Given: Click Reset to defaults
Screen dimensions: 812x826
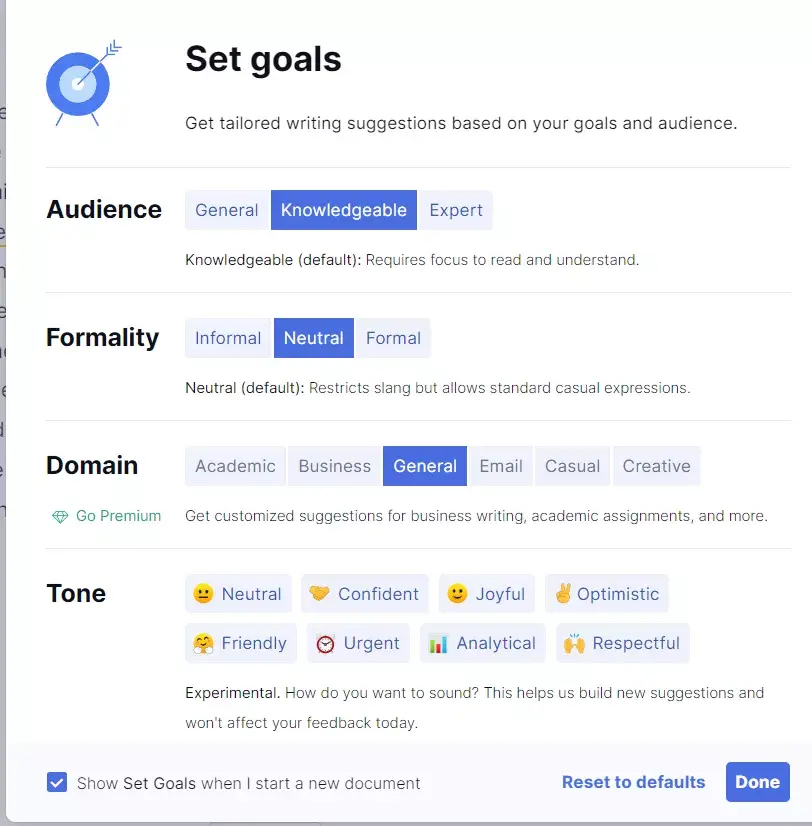Looking at the screenshot, I should (633, 782).
